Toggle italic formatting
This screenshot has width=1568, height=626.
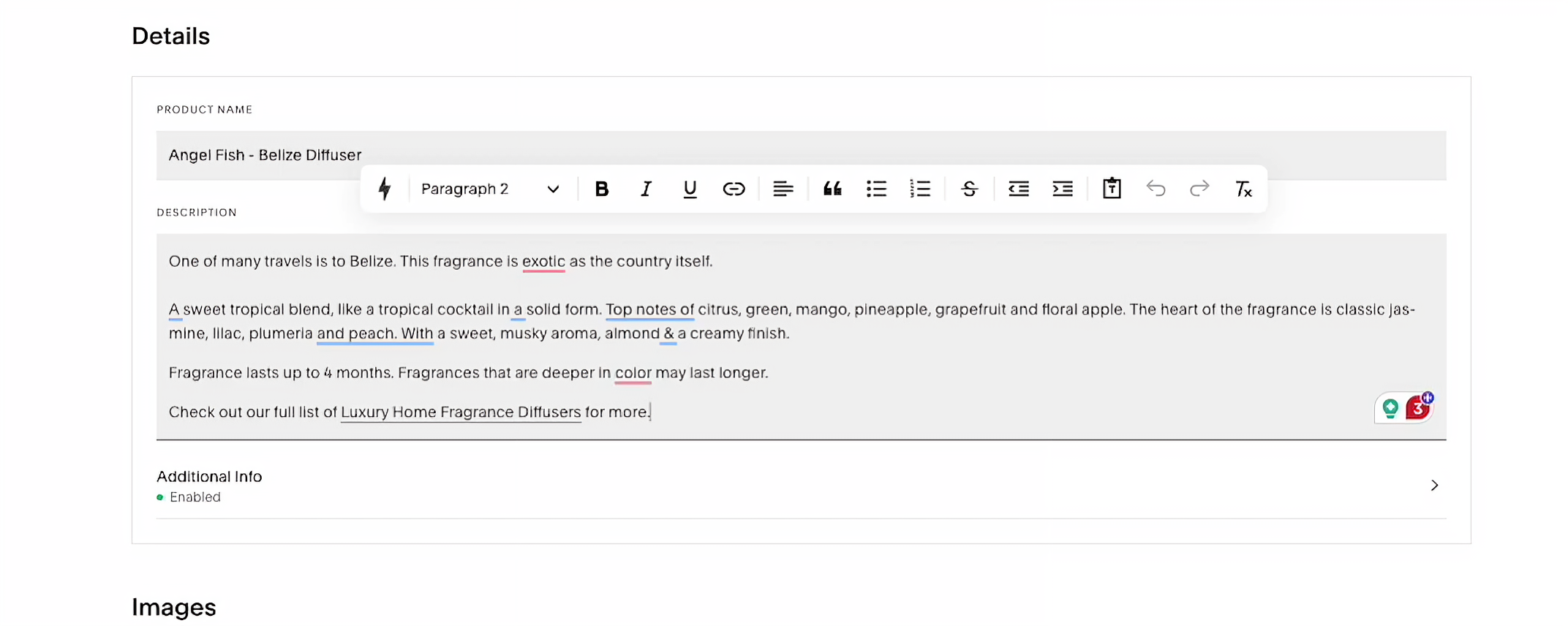pyautogui.click(x=646, y=189)
